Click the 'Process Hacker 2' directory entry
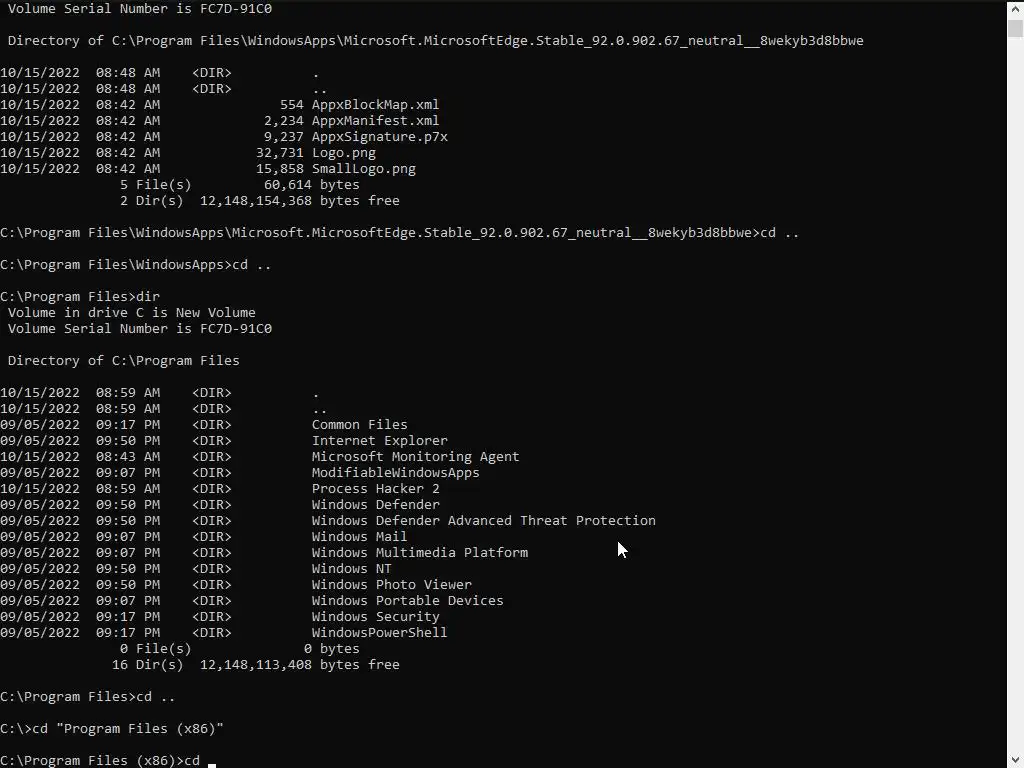 375,489
